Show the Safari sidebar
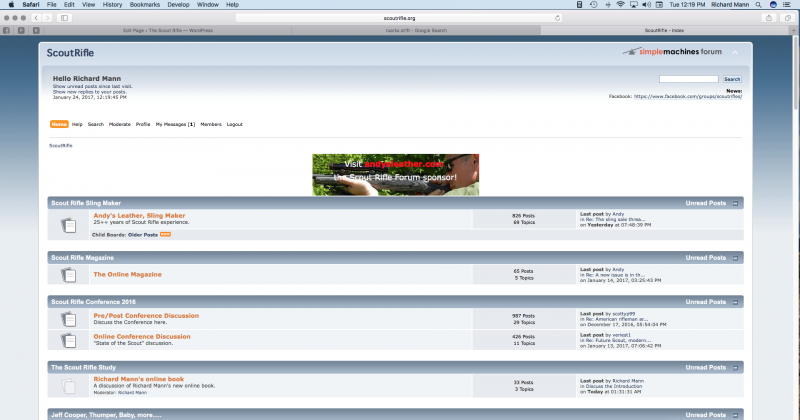The height and width of the screenshot is (420, 800). pyautogui.click(x=64, y=18)
